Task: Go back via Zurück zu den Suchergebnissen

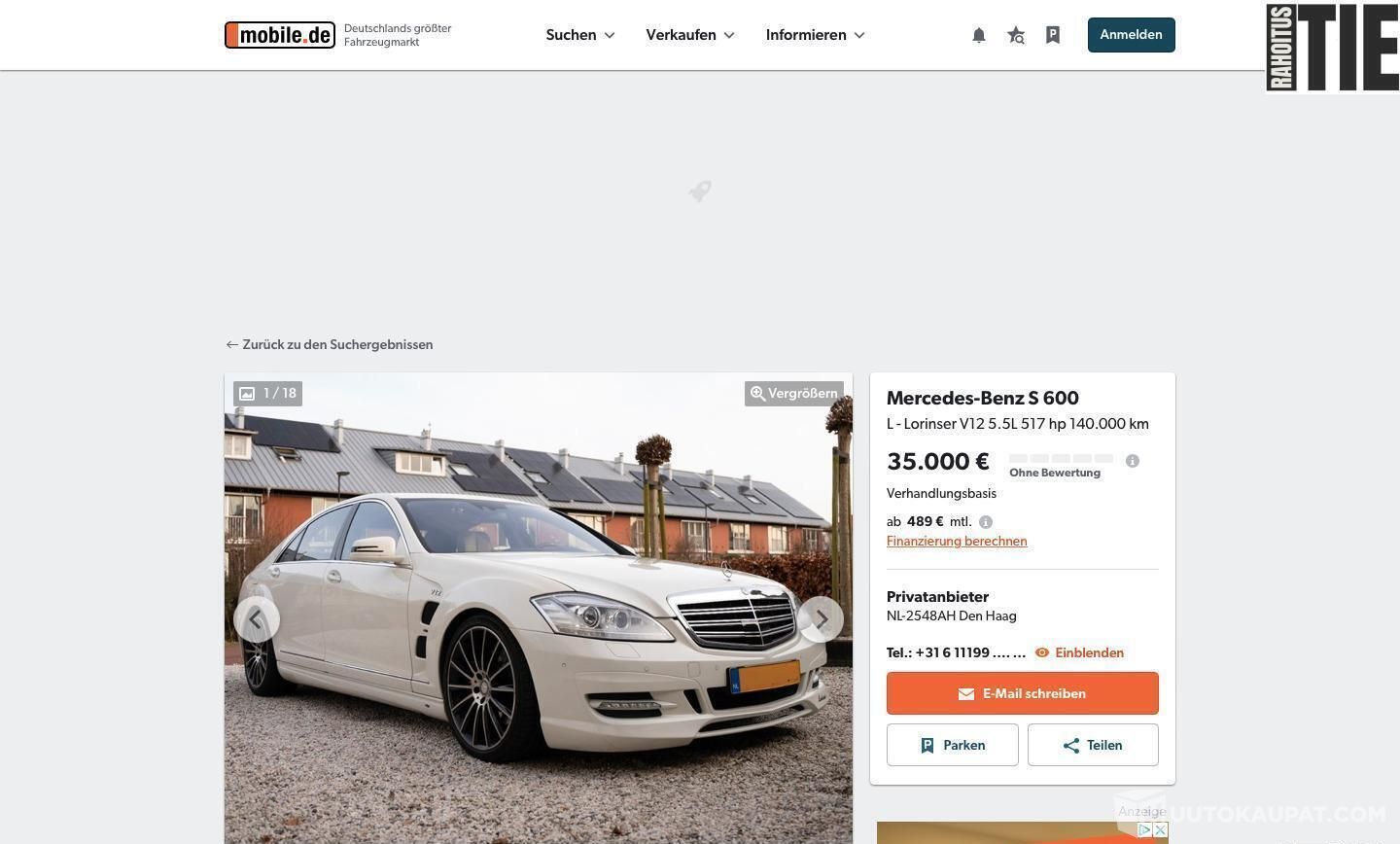Action: click(x=329, y=344)
